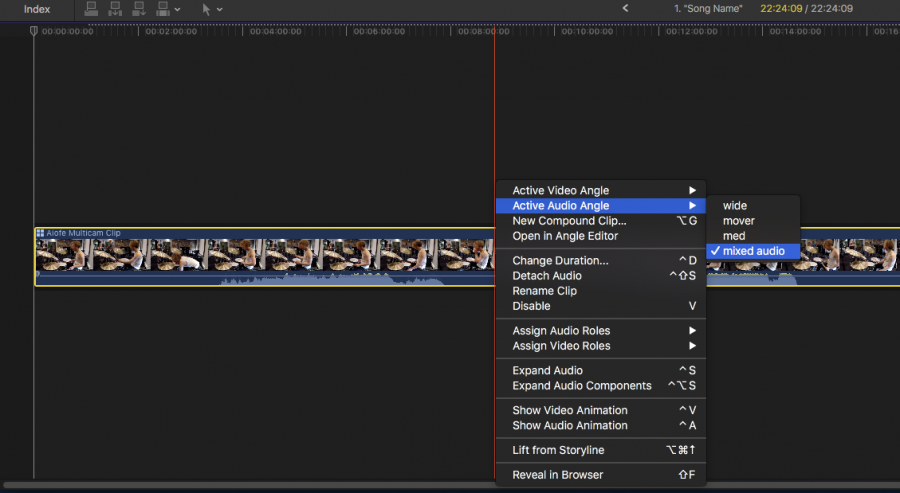The image size is (900, 493).
Task: Click the append clip to storyline icon
Action: click(x=138, y=9)
